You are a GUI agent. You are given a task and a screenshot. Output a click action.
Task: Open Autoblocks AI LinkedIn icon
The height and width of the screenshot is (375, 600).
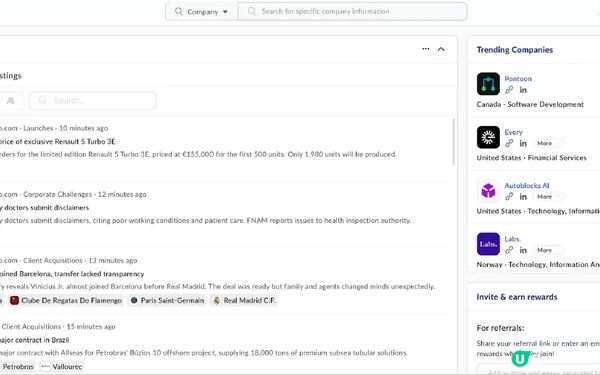click(523, 197)
